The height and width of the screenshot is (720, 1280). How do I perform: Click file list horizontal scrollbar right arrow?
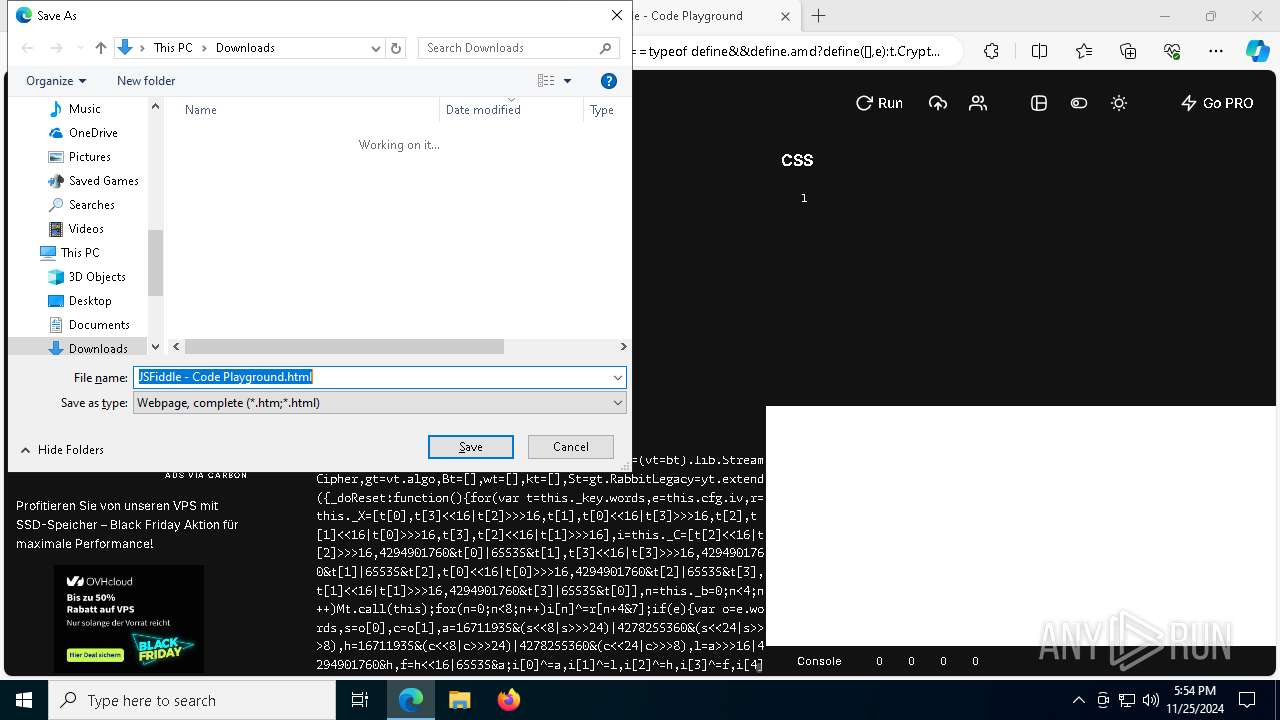point(623,346)
